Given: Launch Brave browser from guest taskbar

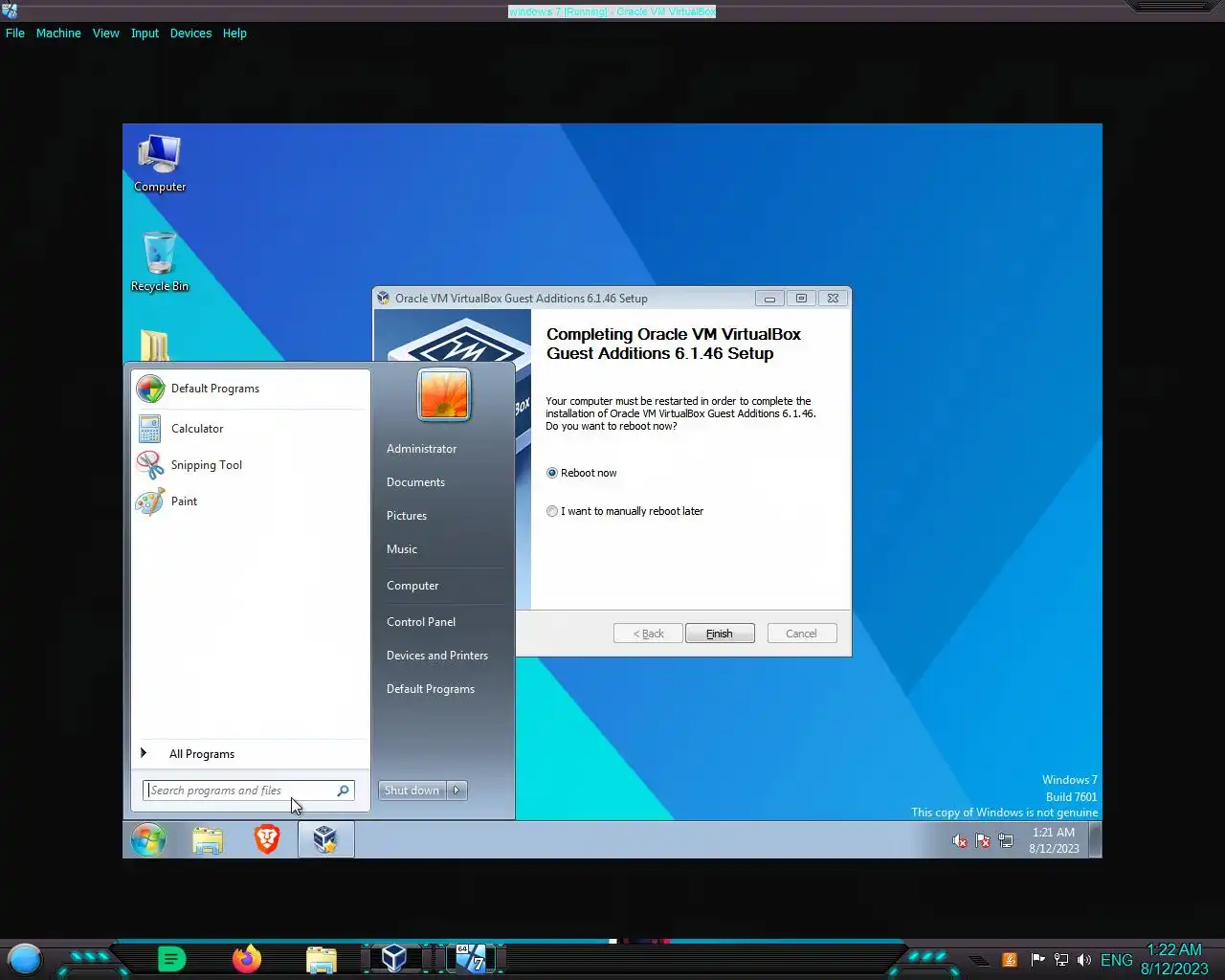Looking at the screenshot, I should click(267, 839).
